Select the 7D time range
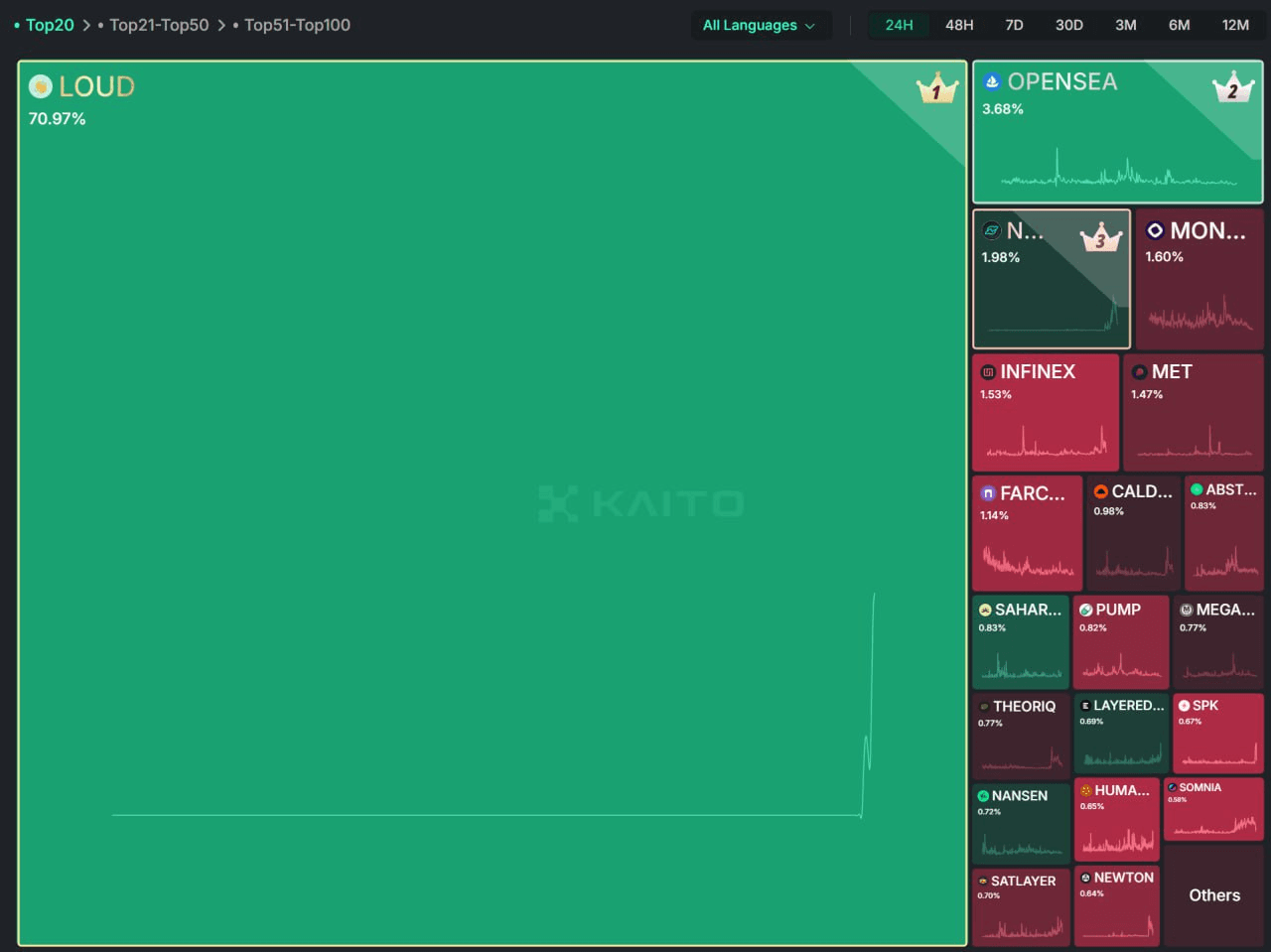The height and width of the screenshot is (952, 1271). (x=1014, y=25)
